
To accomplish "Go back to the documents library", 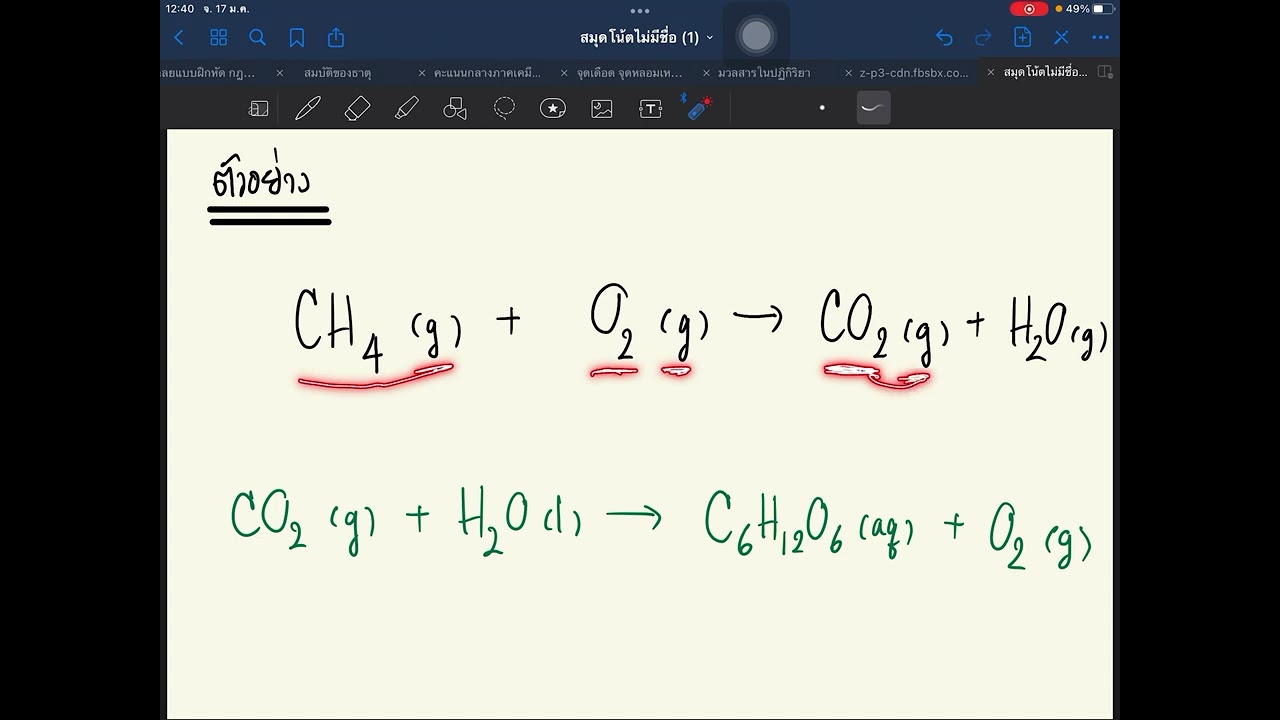I will [x=179, y=38].
